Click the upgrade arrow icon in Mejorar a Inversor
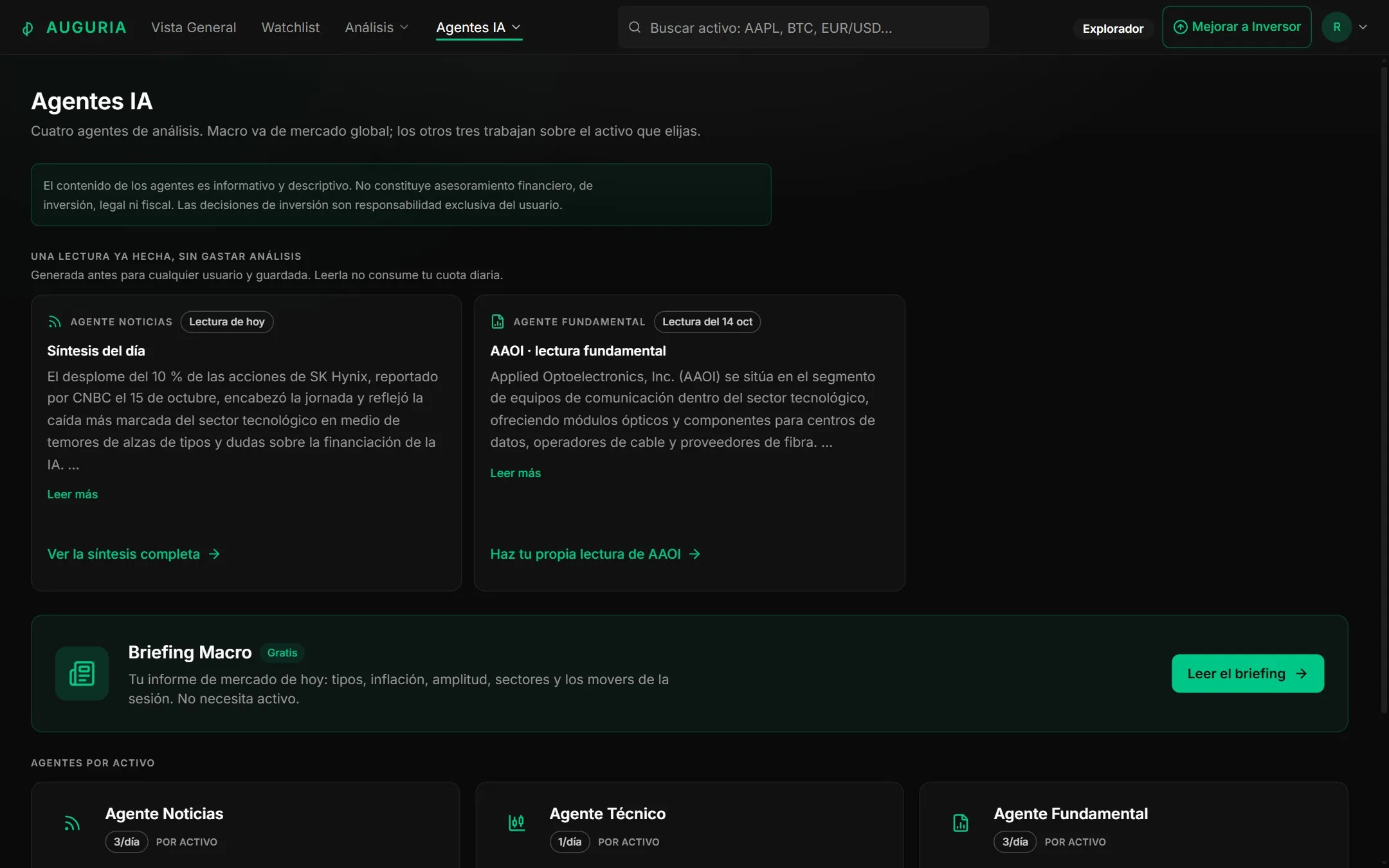Image resolution: width=1389 pixels, height=868 pixels. click(1180, 27)
